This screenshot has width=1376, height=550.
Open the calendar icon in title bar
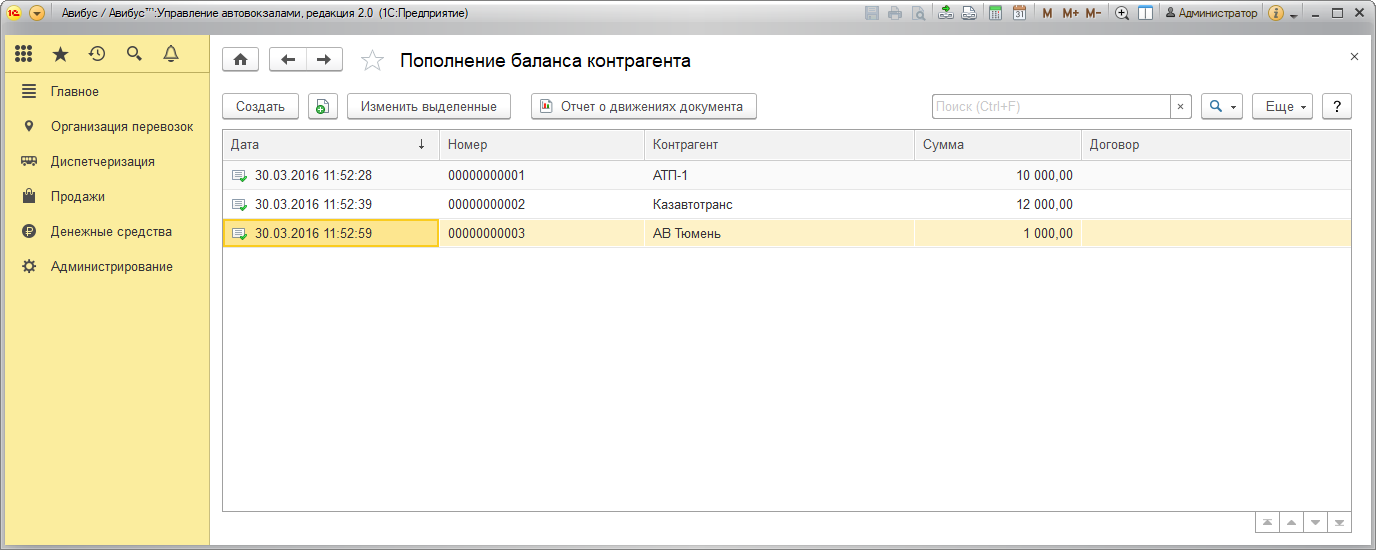point(1019,13)
